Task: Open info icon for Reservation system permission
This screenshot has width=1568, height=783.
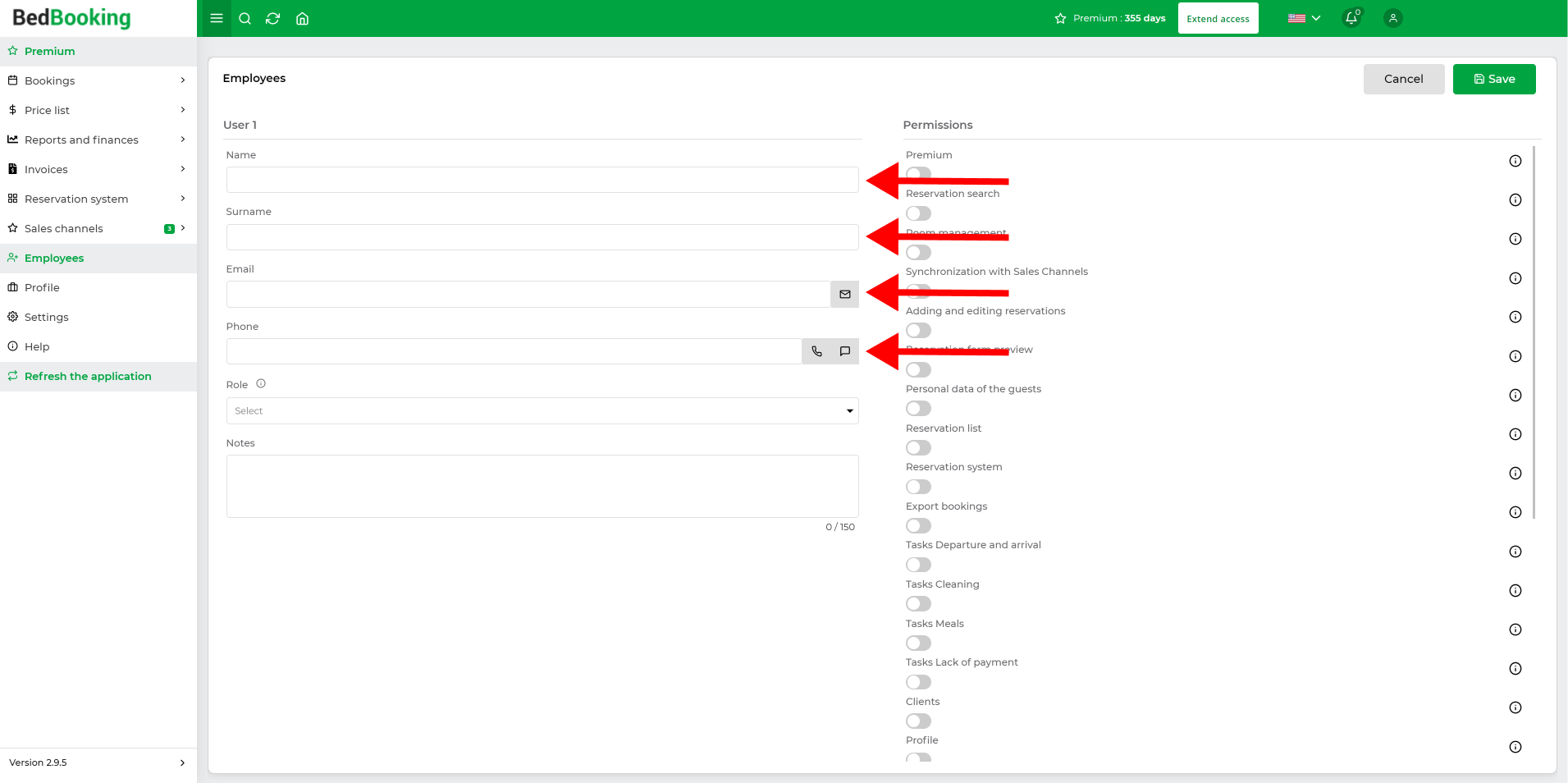Action: (1515, 474)
